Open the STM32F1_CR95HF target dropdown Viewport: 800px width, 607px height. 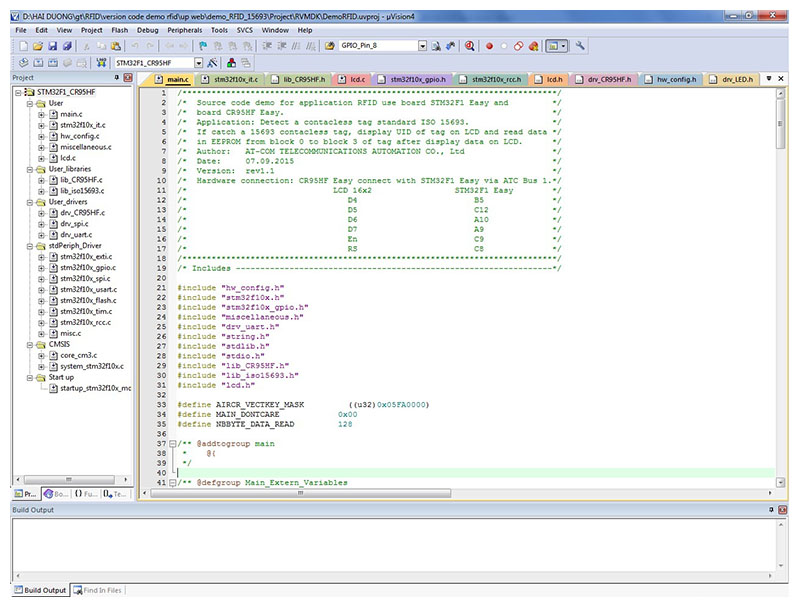[198, 62]
